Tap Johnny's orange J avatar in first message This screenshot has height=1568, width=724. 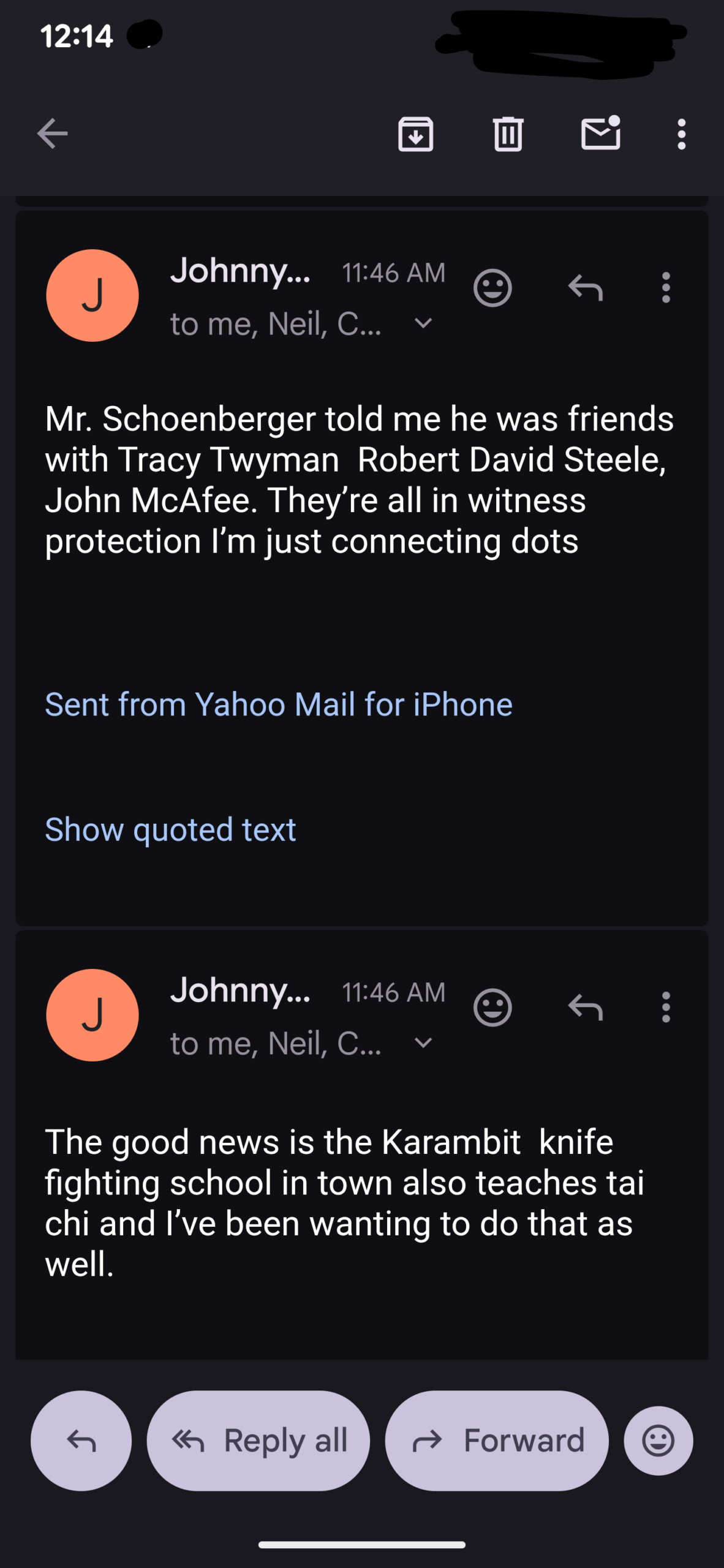(92, 295)
